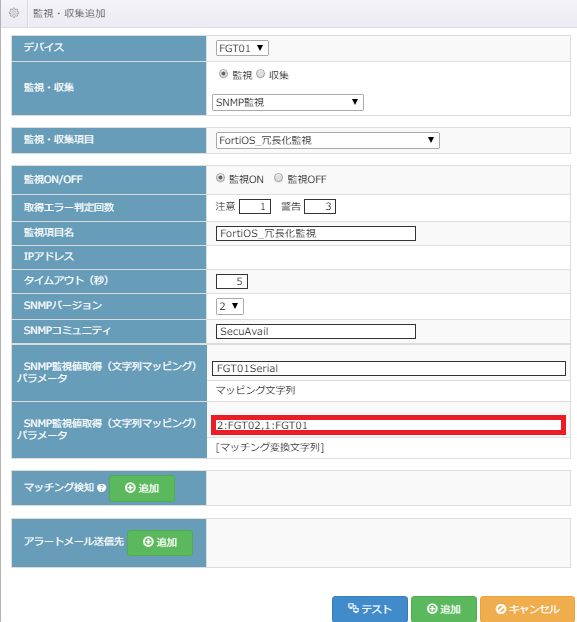Open the SNMPバージョン dropdown
This screenshot has height=622, width=577.
(230, 306)
